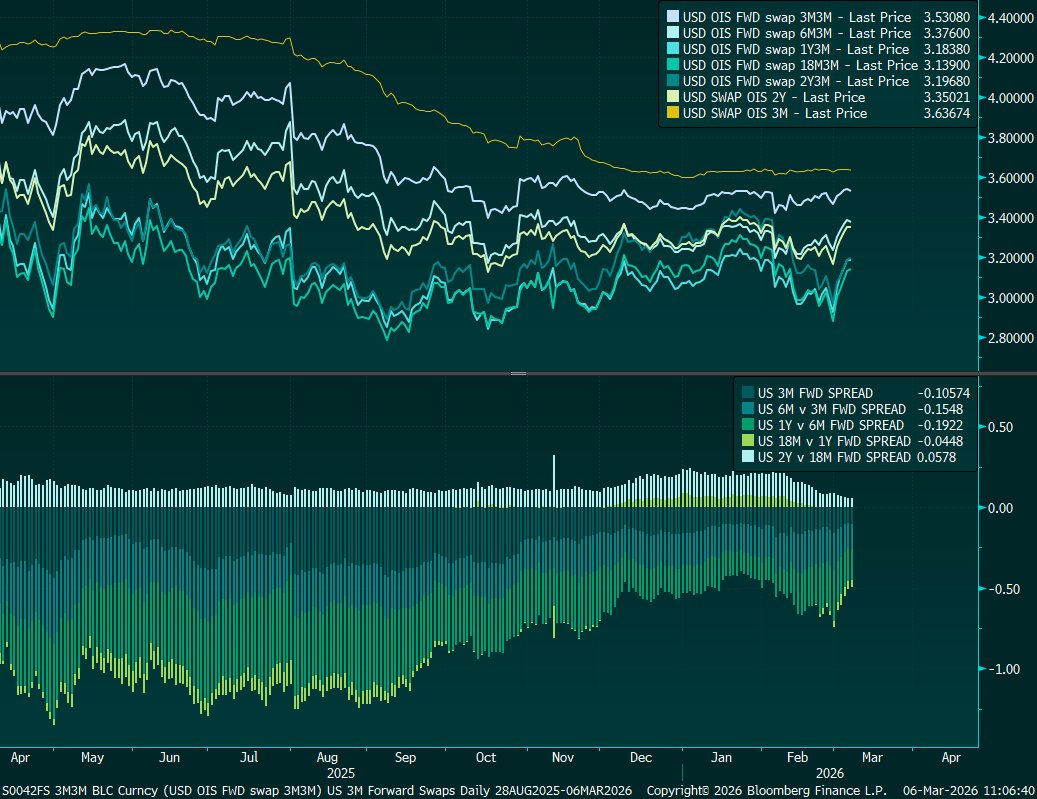Click the 4.40000 y-axis tick label
This screenshot has width=1037, height=799.
coord(1011,18)
